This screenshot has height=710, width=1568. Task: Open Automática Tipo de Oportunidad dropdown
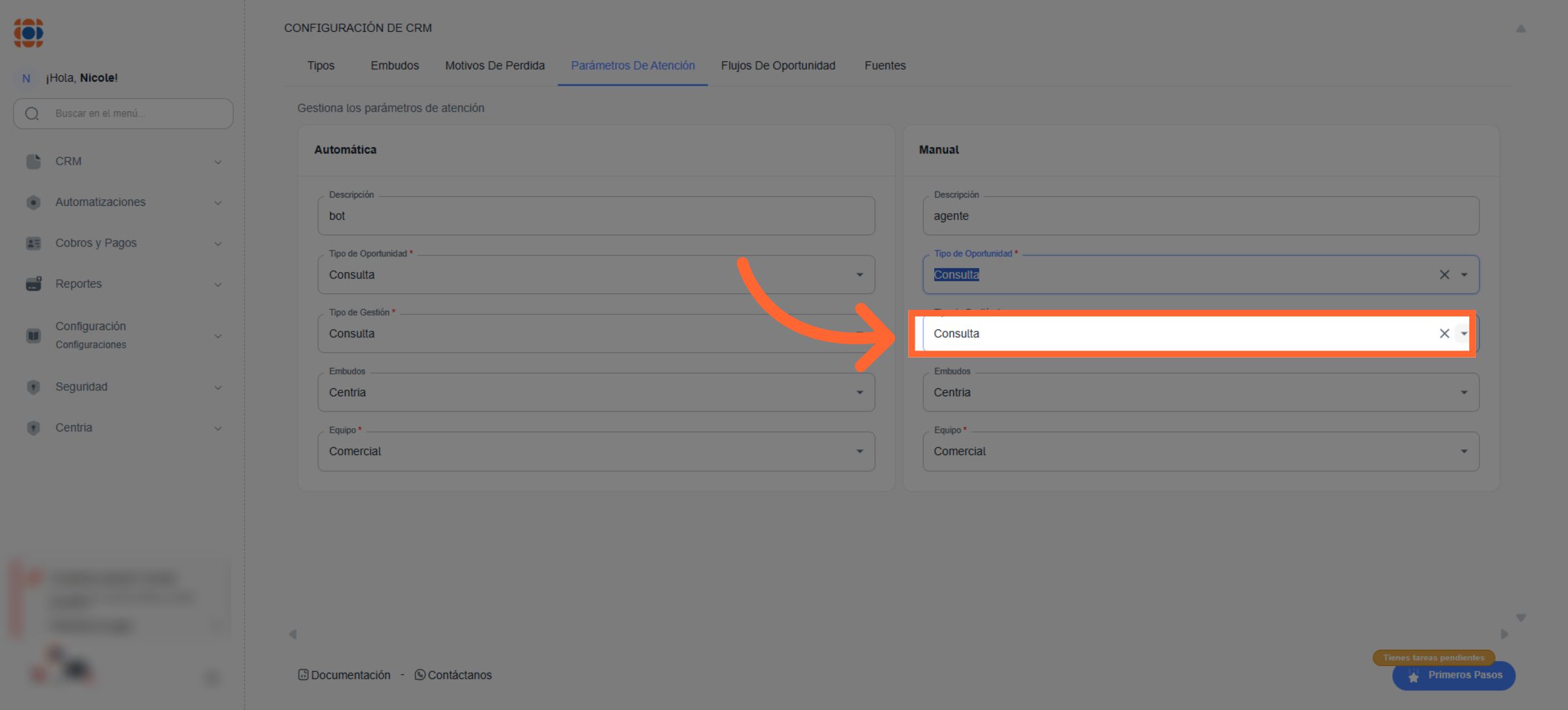click(x=859, y=275)
